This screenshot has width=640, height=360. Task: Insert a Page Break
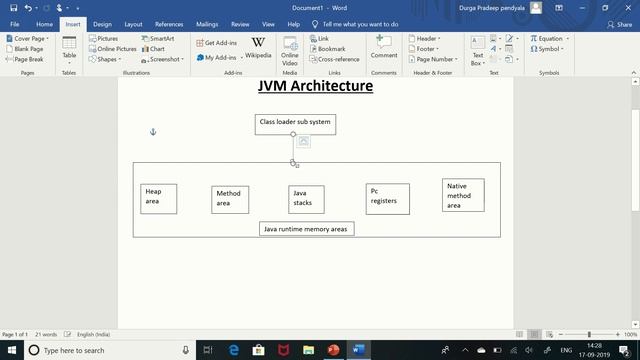pos(25,59)
